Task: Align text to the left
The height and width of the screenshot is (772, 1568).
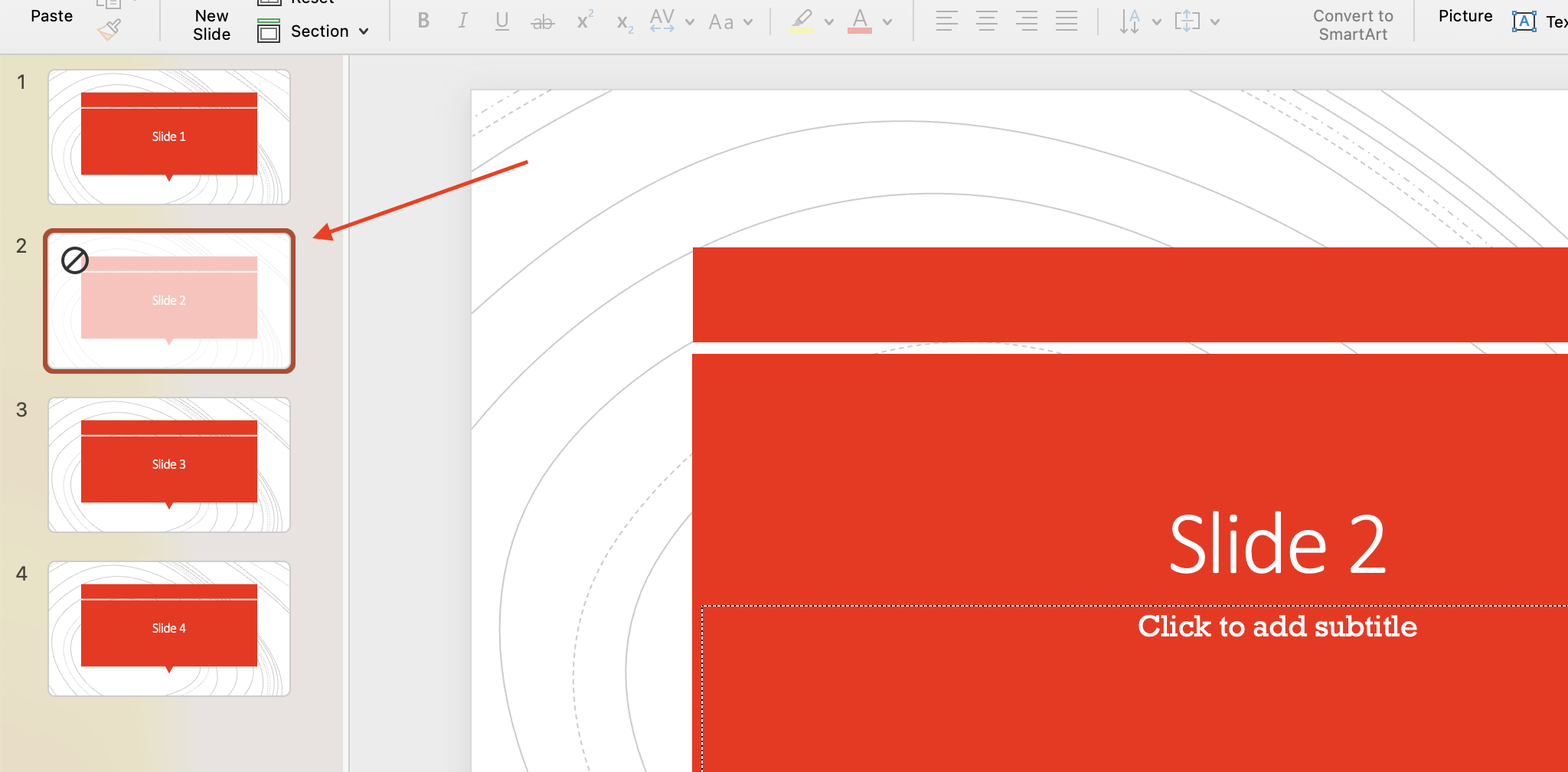Action: [x=946, y=21]
